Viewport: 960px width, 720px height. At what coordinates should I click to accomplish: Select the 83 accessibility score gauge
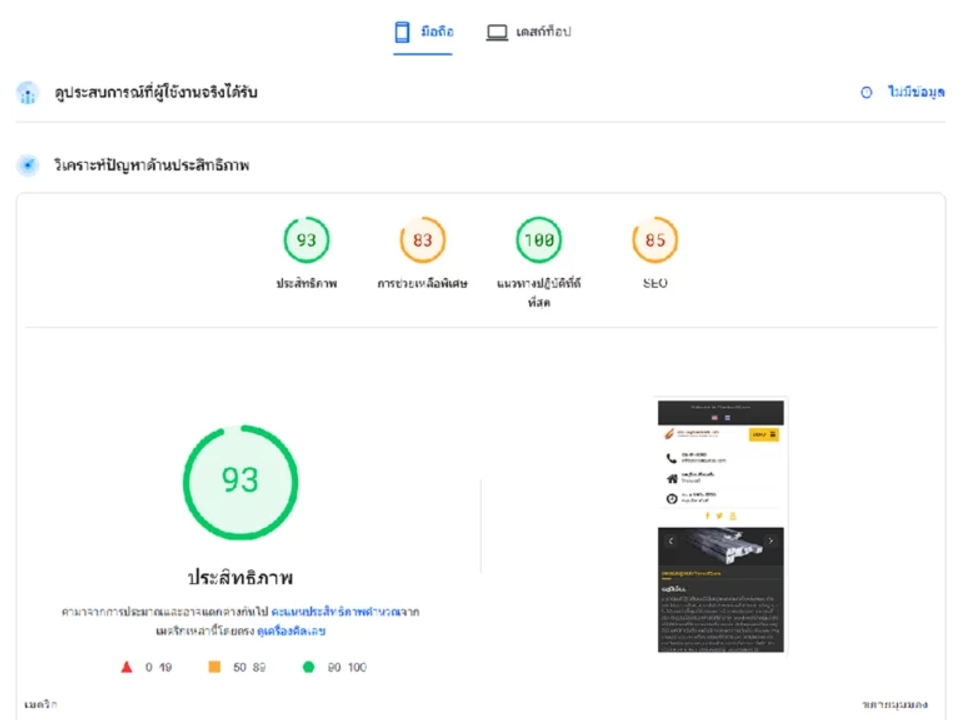(x=422, y=240)
